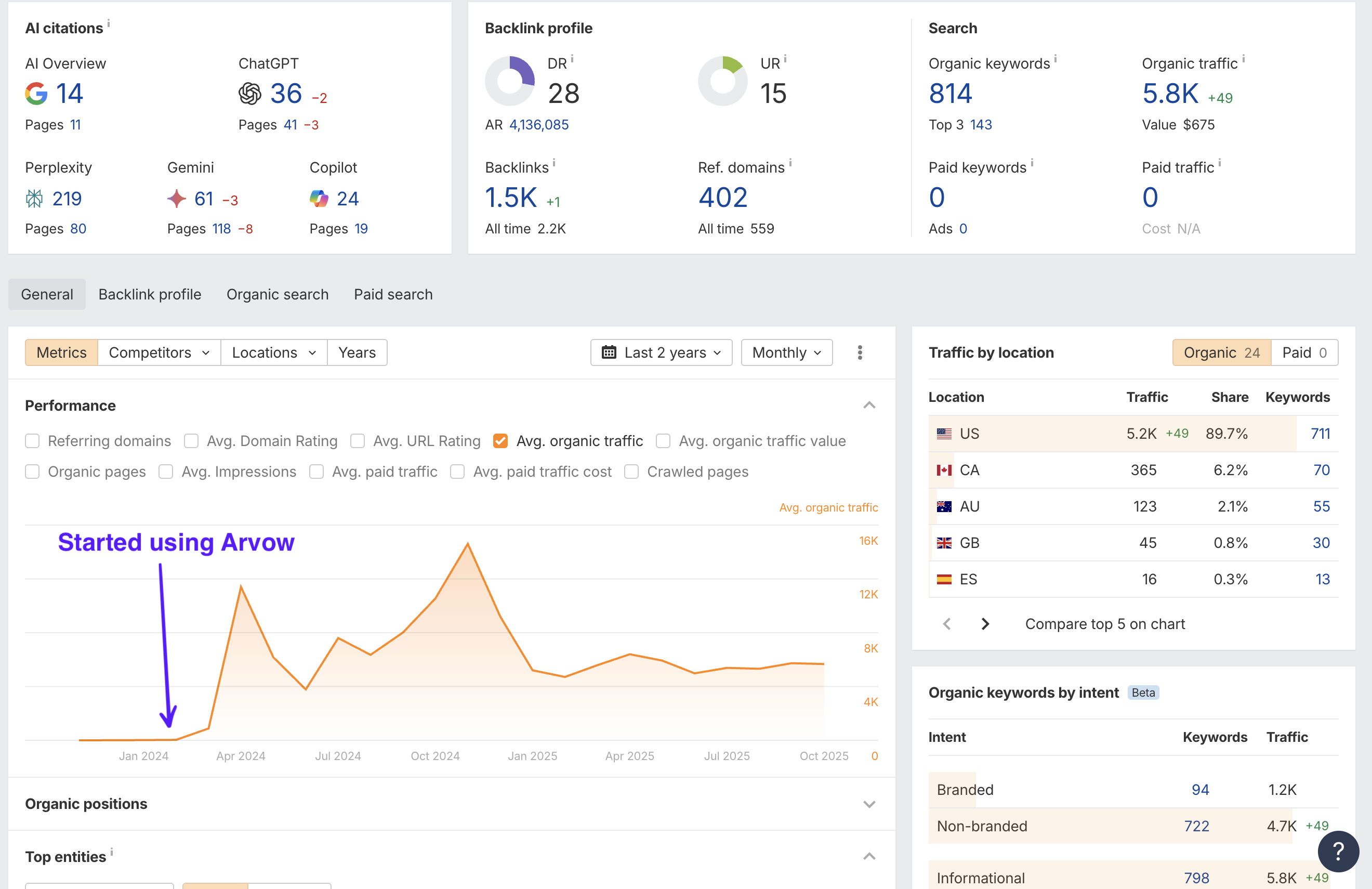The width and height of the screenshot is (1372, 889).
Task: Click the ChatGPT logo icon
Action: tap(249, 94)
